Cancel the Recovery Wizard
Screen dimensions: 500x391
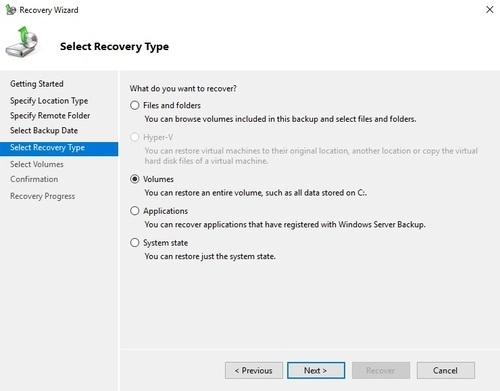click(x=446, y=370)
